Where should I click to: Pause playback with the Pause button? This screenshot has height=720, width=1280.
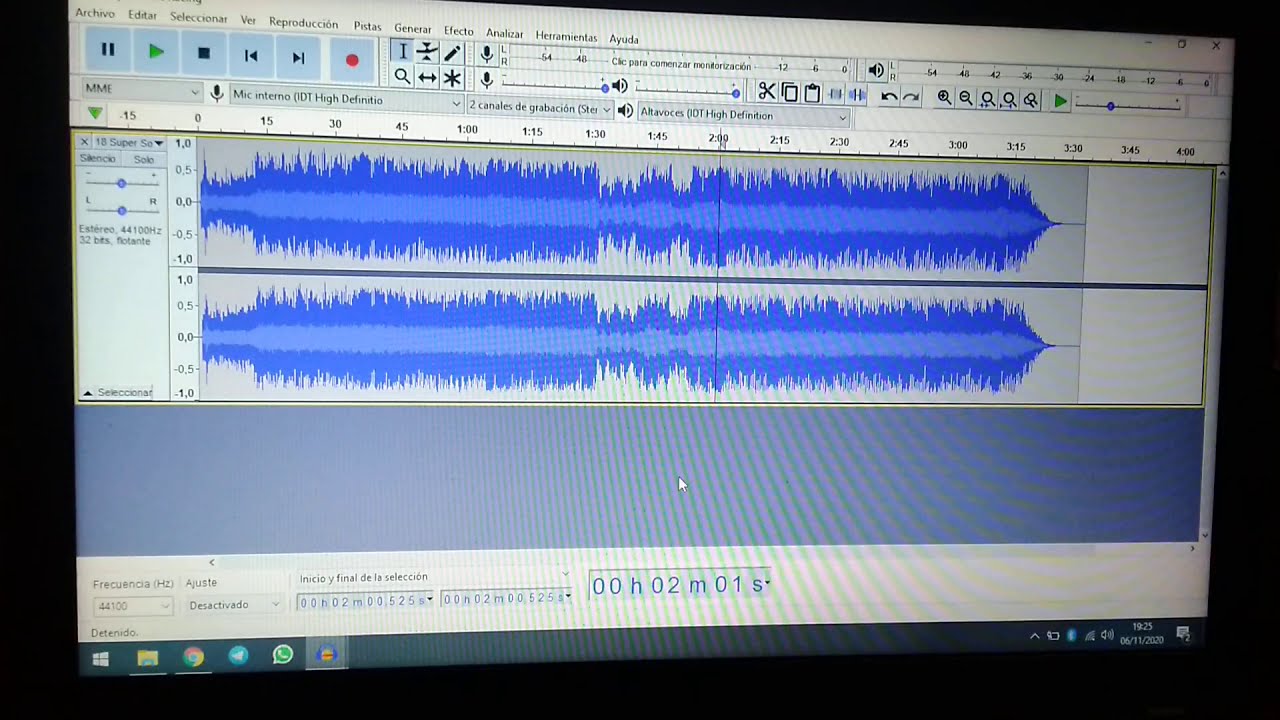[108, 51]
